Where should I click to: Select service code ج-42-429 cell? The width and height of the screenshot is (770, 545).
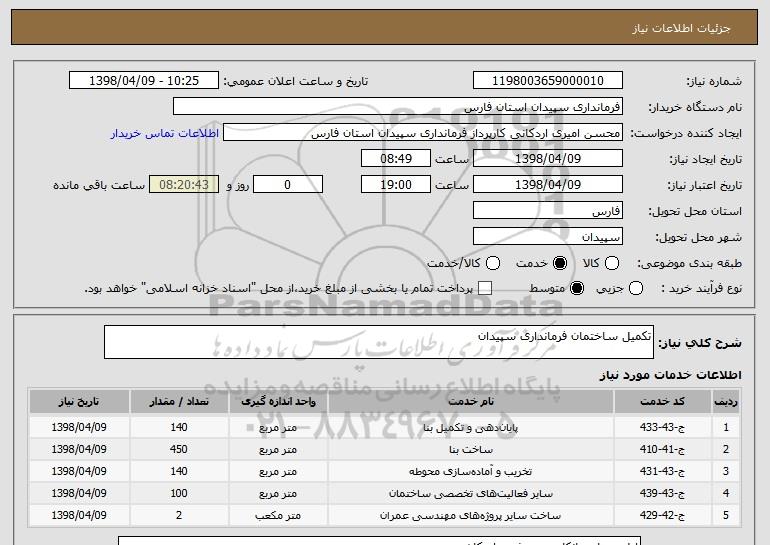(x=662, y=516)
